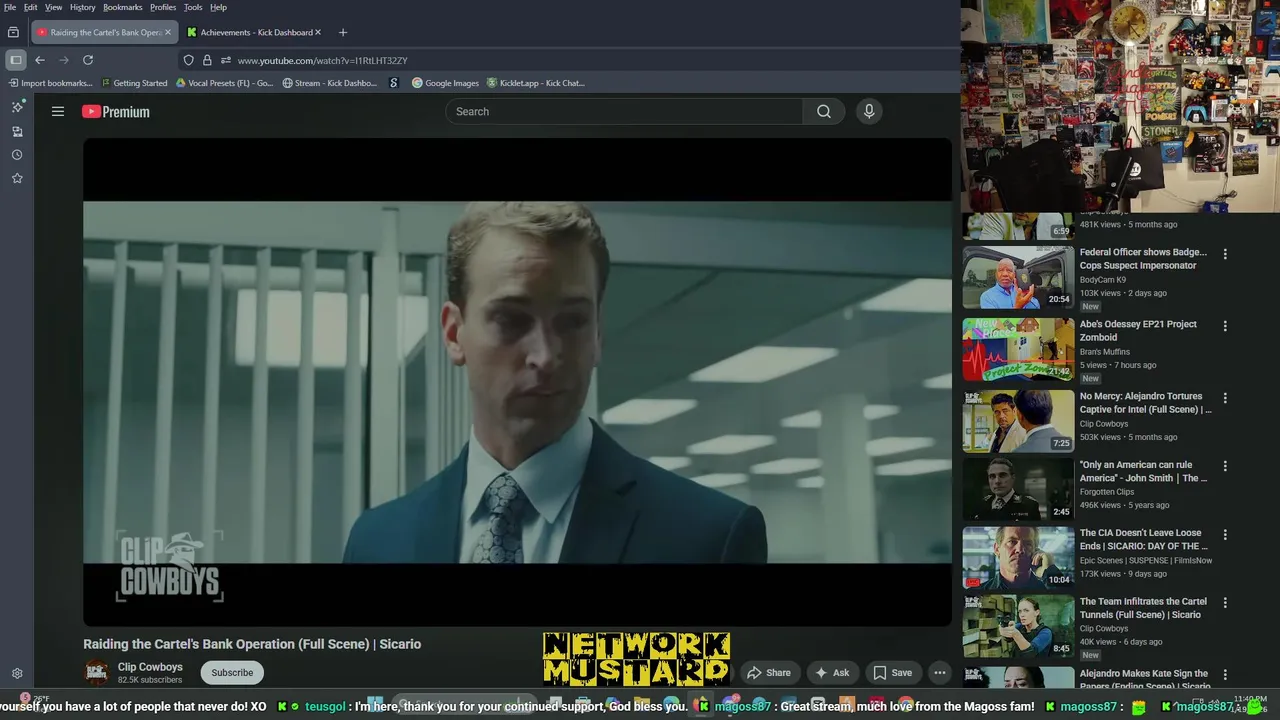
Task: Open options for The Team Infiltrates video
Action: pyautogui.click(x=1225, y=603)
